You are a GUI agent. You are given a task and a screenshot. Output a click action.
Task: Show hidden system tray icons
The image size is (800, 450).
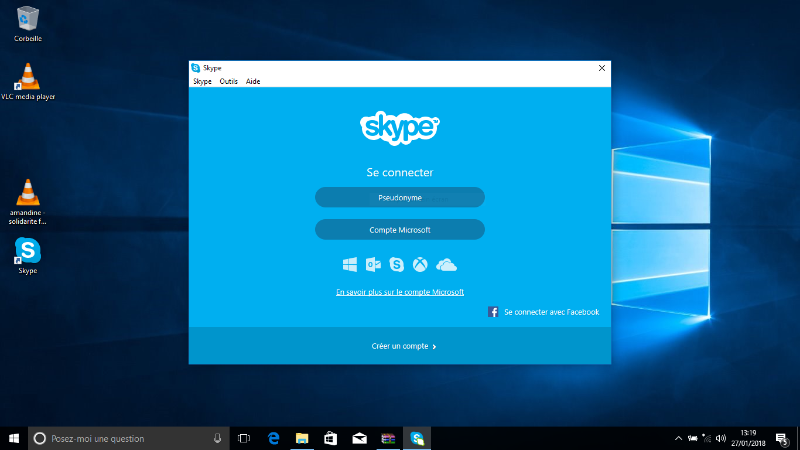pos(678,438)
